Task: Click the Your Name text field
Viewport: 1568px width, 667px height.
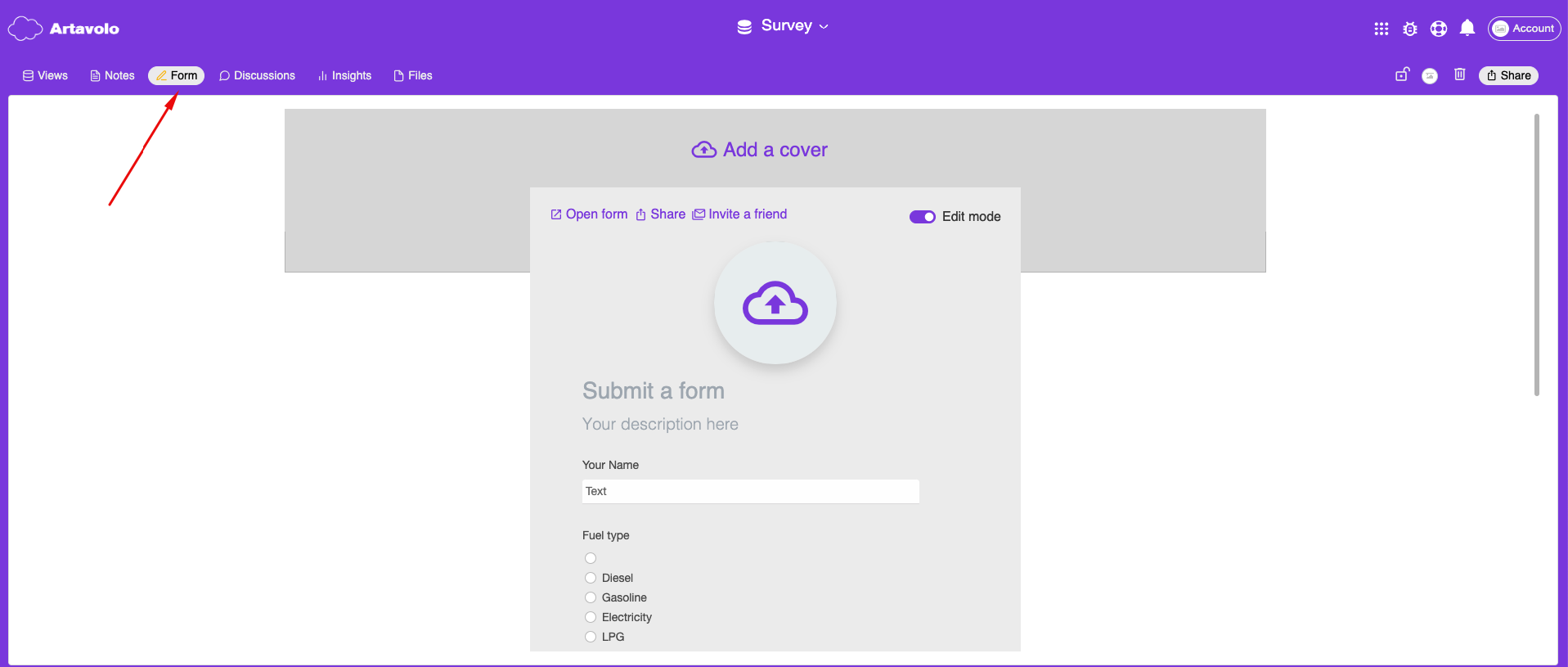Action: pos(751,491)
